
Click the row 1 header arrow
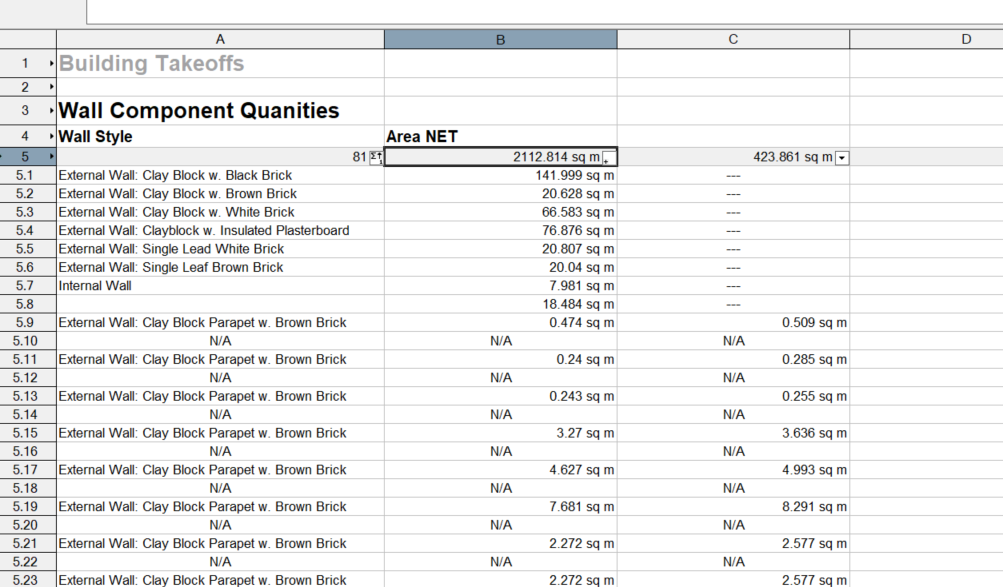(x=51, y=64)
